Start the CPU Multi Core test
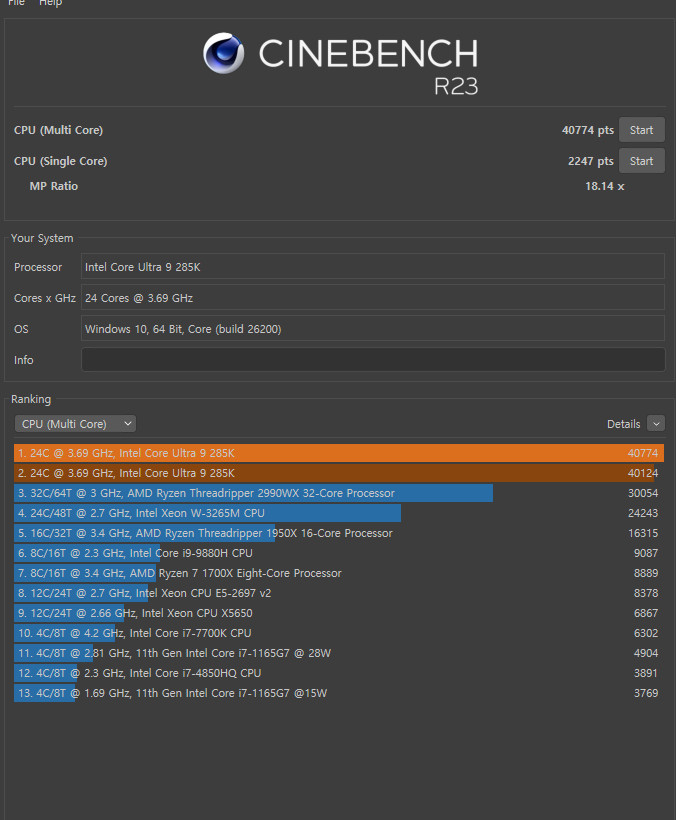 click(641, 130)
